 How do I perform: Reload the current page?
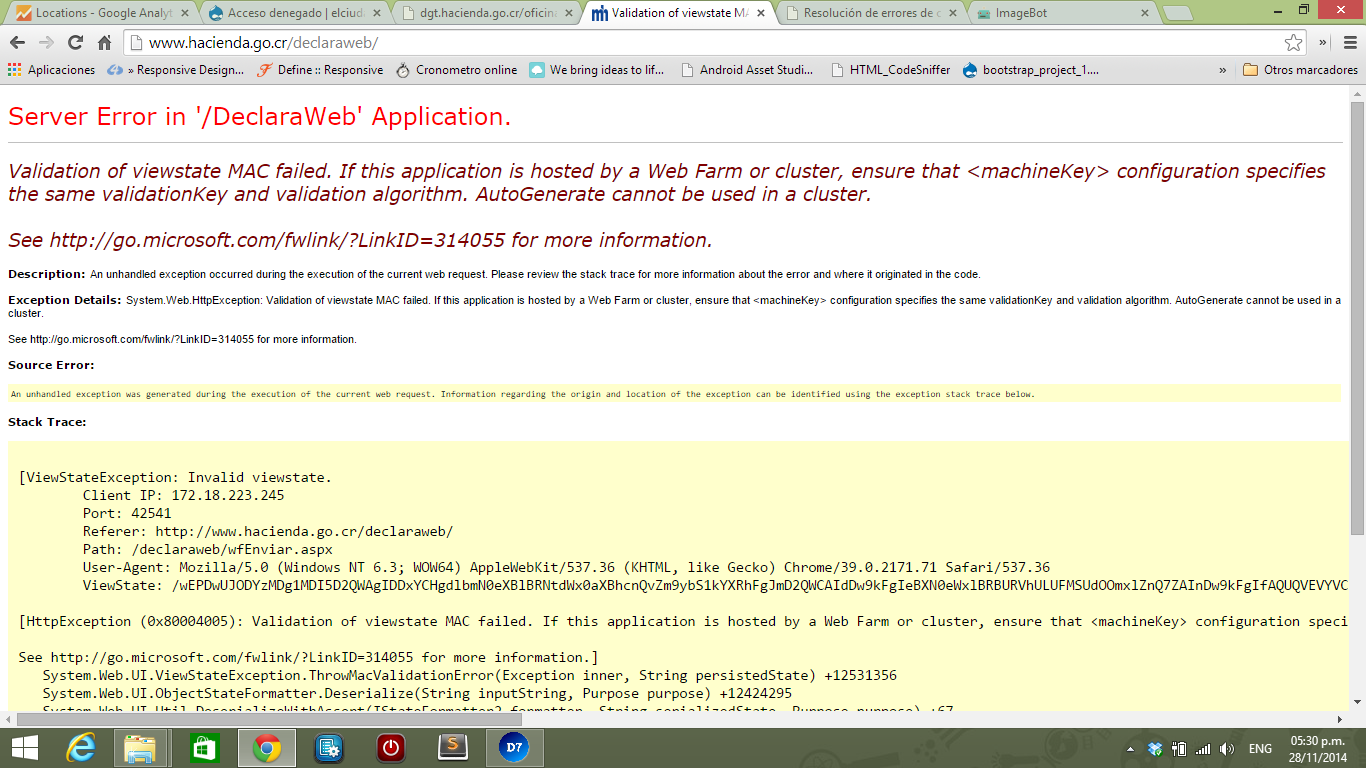pyautogui.click(x=75, y=43)
